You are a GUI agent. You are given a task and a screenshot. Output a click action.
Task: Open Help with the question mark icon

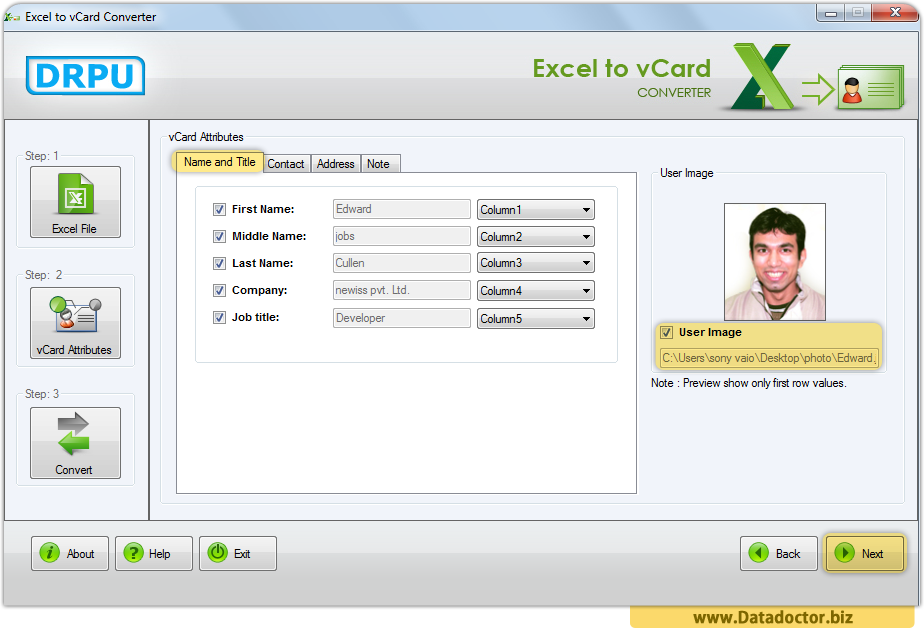click(154, 553)
